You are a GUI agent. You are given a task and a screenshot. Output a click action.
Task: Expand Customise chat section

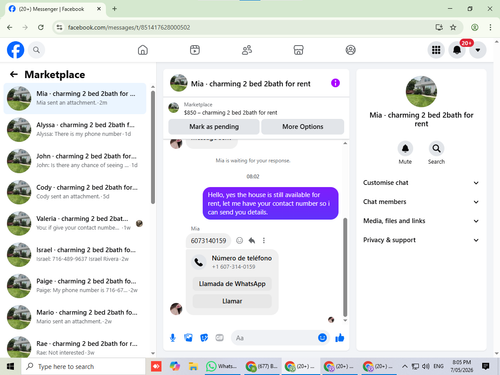click(x=421, y=183)
